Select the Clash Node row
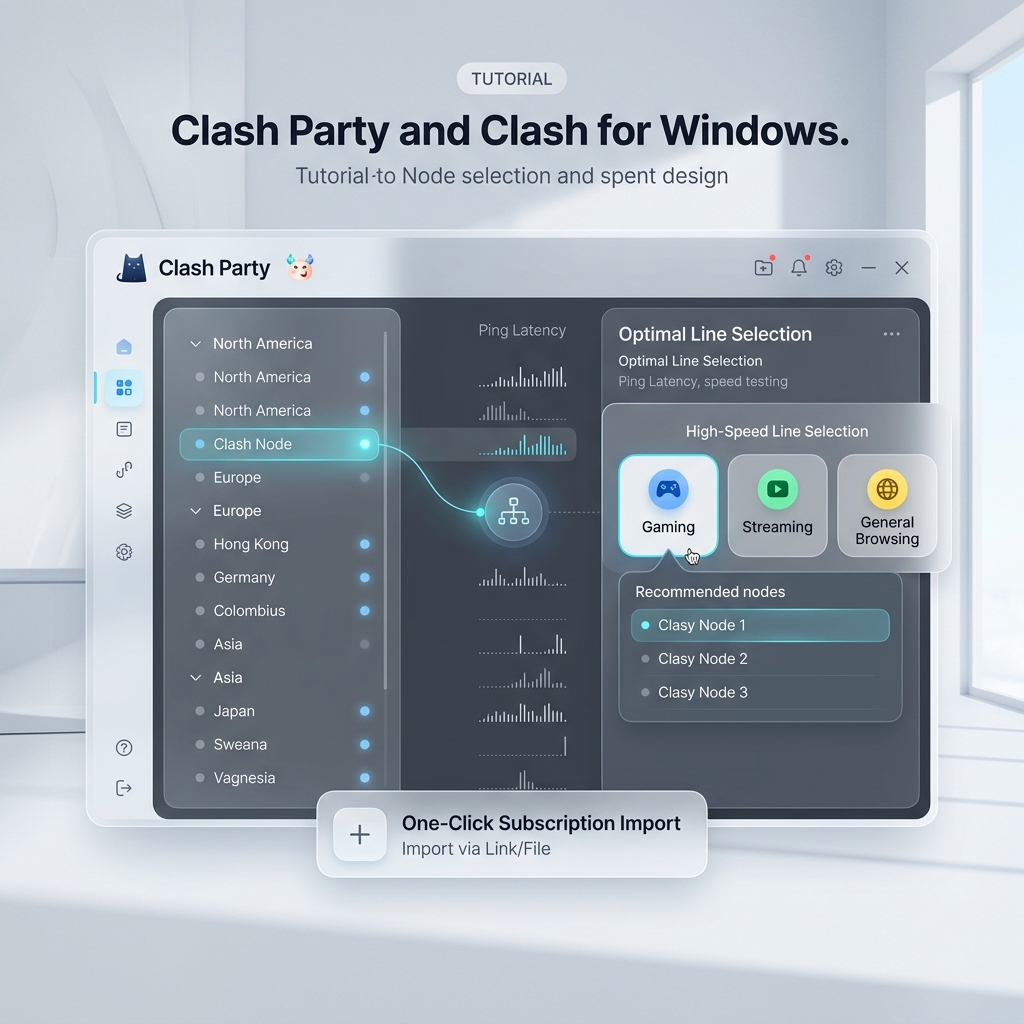 280,444
